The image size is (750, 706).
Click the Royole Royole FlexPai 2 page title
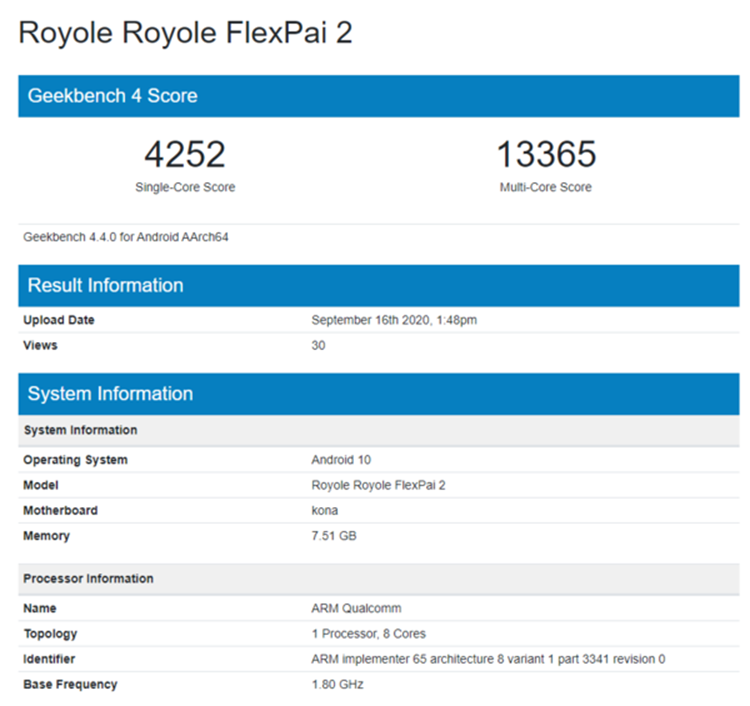click(x=185, y=33)
